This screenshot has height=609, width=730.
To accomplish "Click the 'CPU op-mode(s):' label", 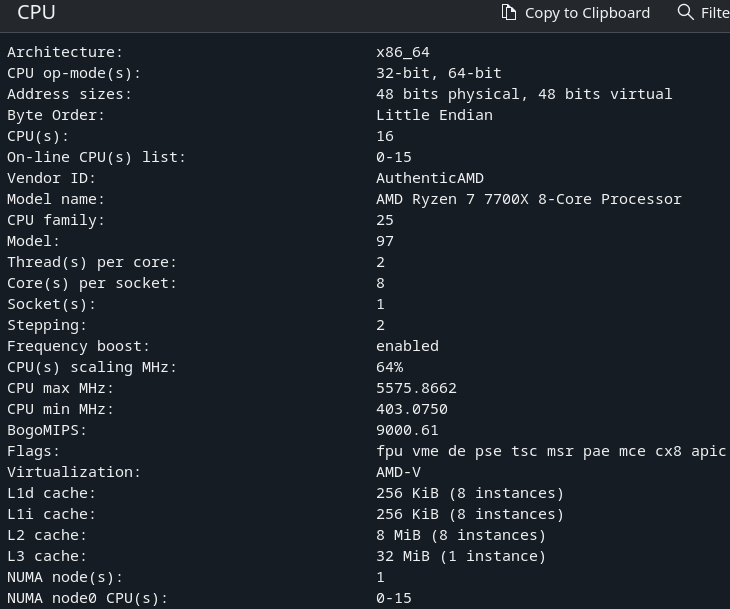I will point(74,73).
